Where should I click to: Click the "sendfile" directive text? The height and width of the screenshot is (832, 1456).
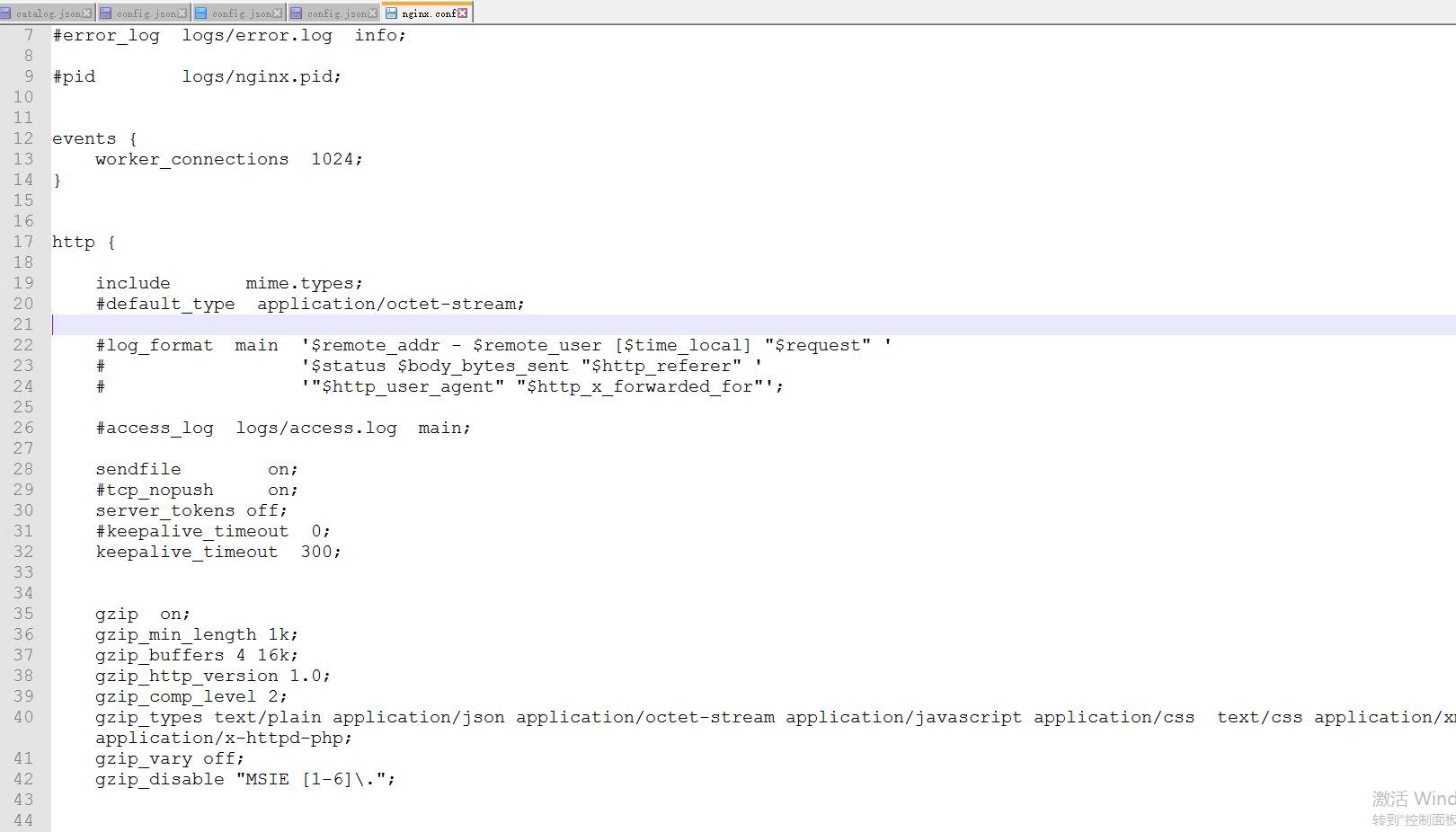pos(138,469)
